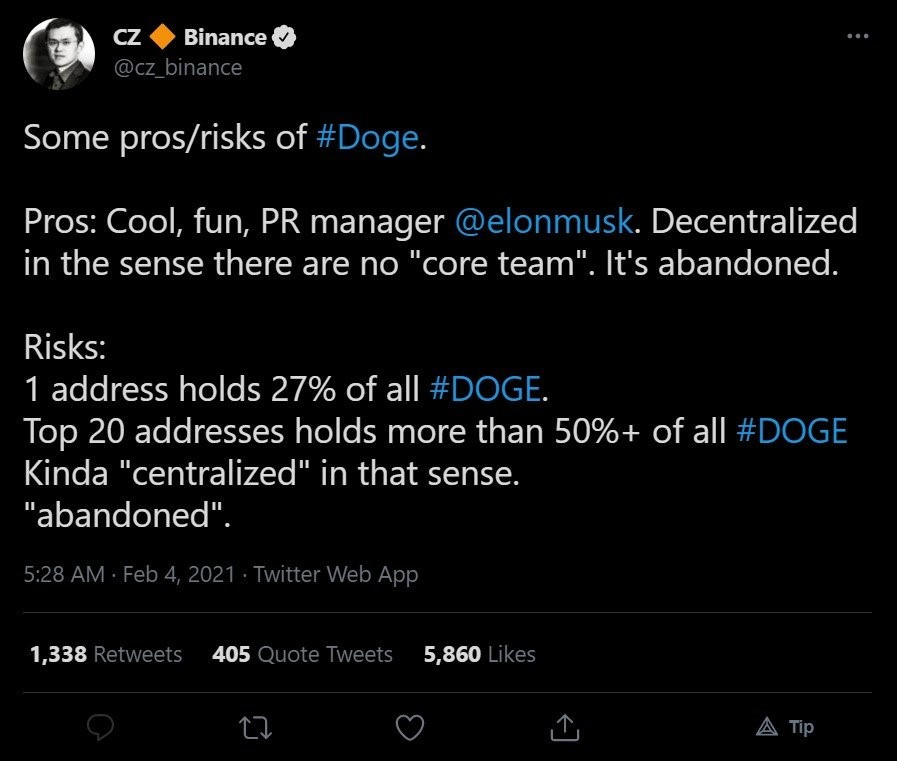View the 5,860 Likes list

[479, 654]
